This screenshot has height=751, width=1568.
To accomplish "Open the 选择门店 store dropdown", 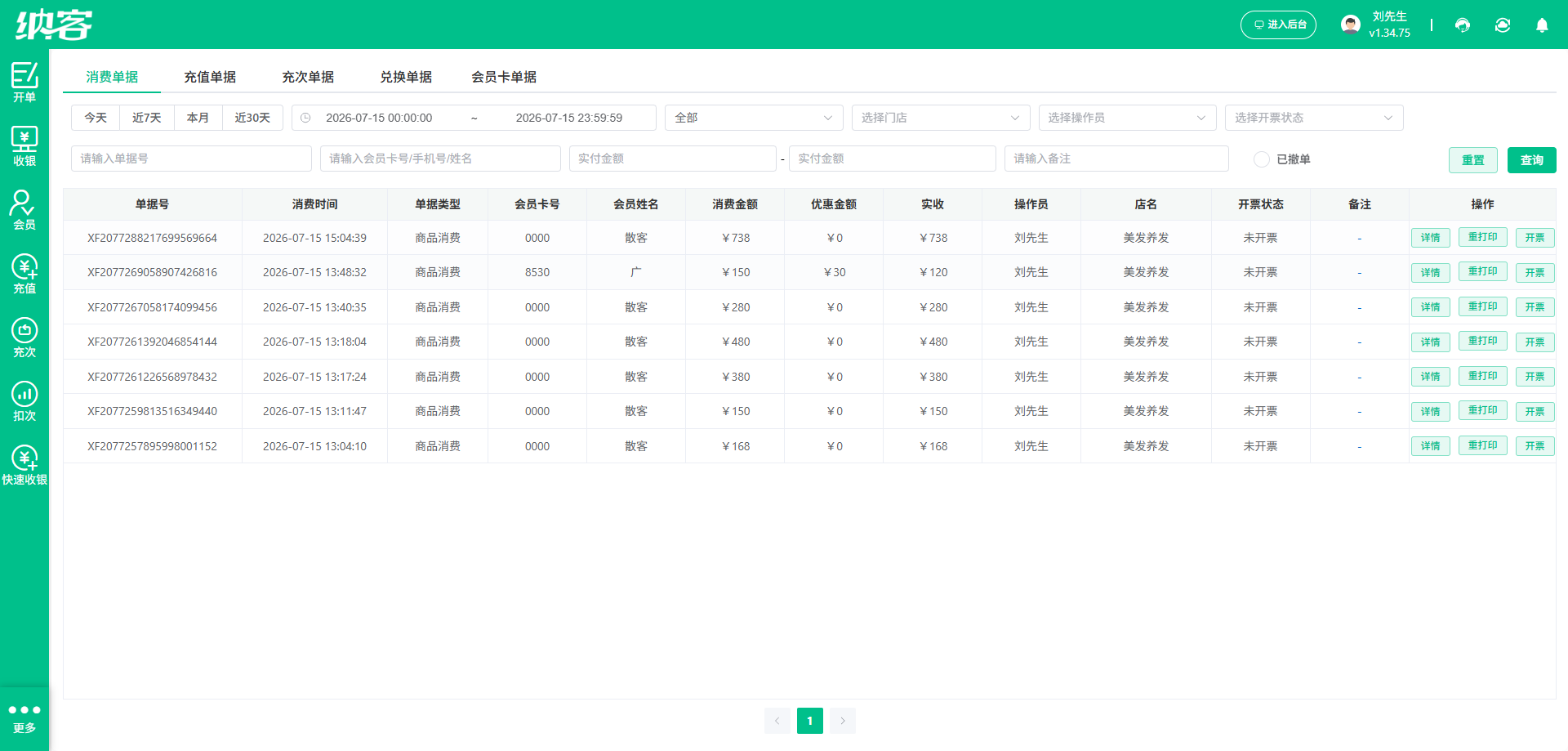I will pyautogui.click(x=941, y=118).
